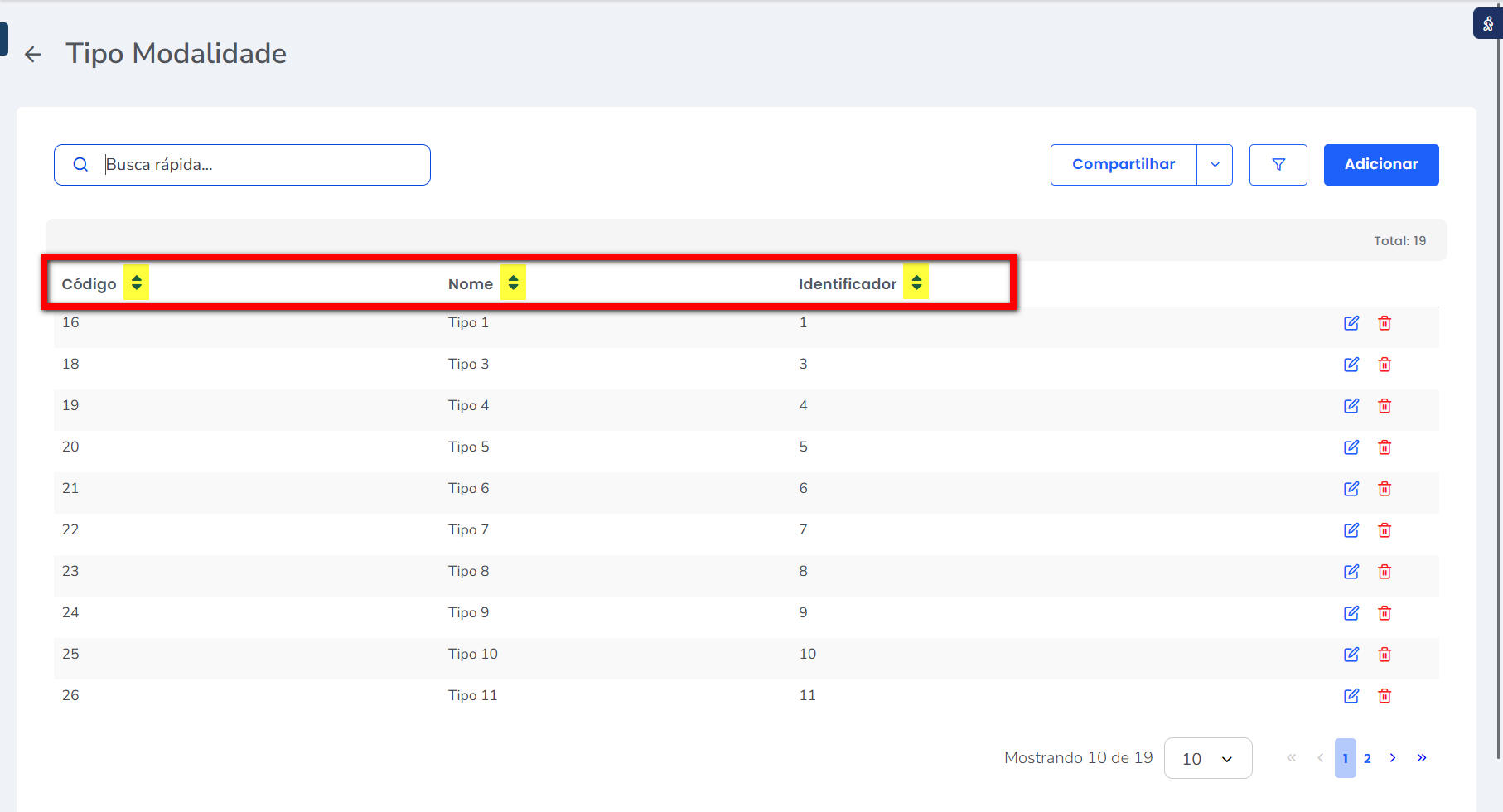The height and width of the screenshot is (812, 1503).
Task: Click the Adicionar button
Action: (1380, 165)
